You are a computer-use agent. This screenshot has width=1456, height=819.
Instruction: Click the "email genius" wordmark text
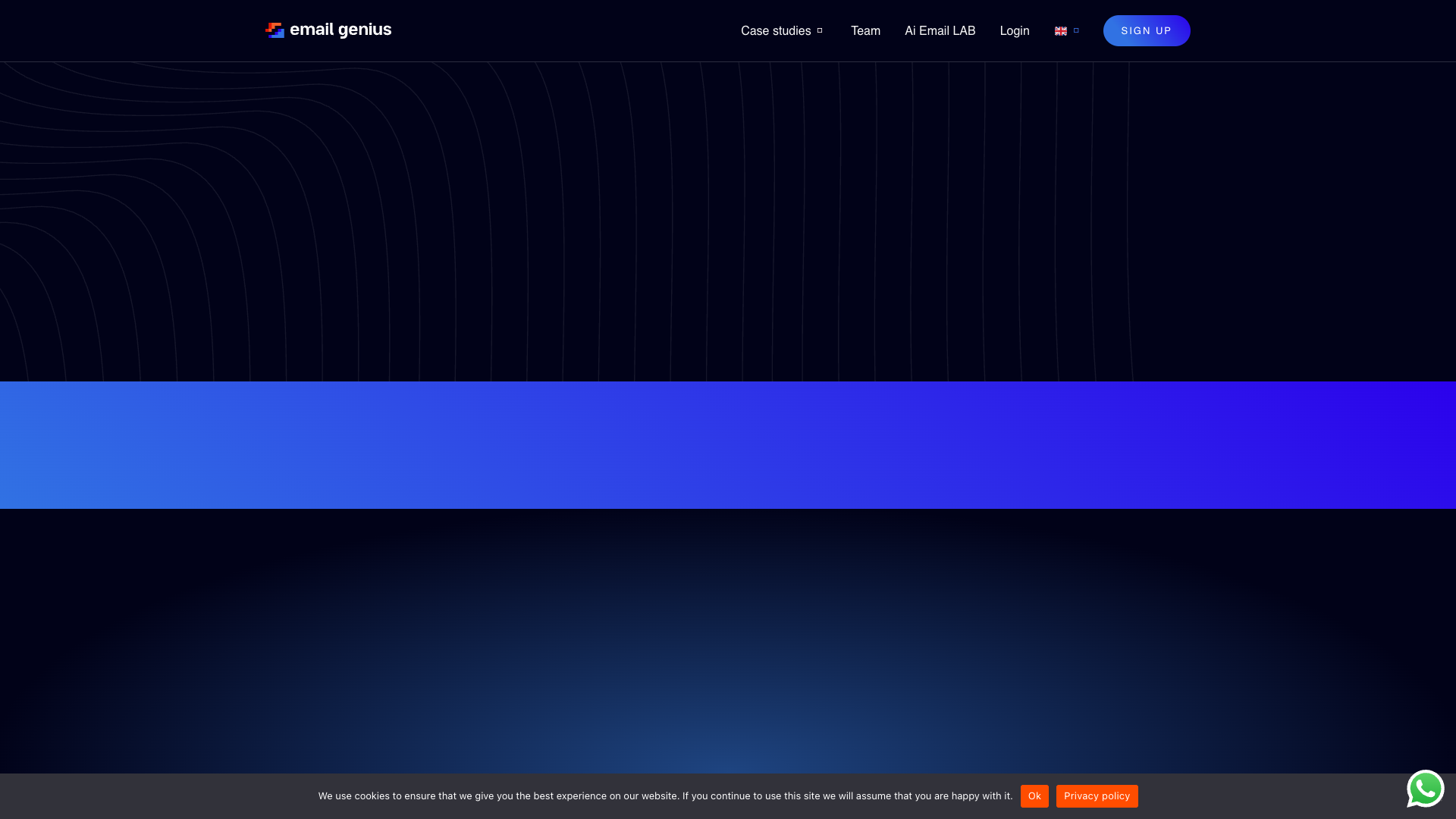340,30
